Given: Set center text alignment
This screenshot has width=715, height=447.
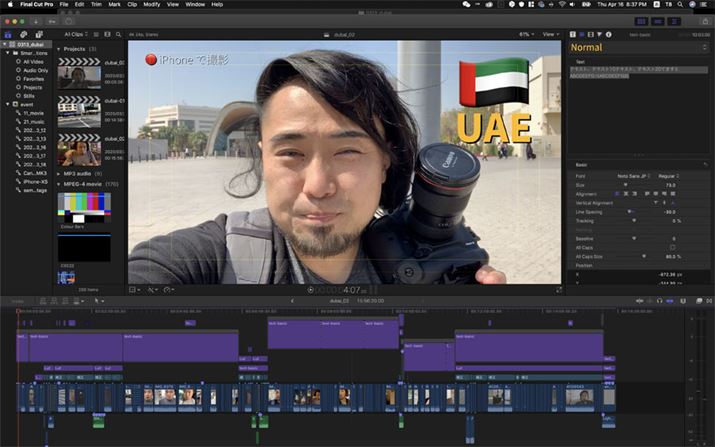Looking at the screenshot, I should (x=626, y=194).
